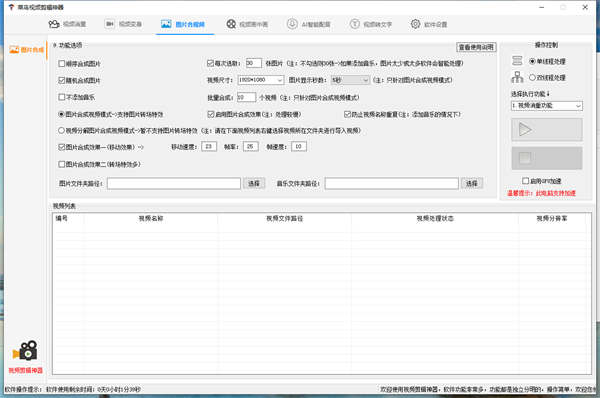The image size is (600, 398).
Task: Open the 图片显示秒数 5秒 dropdown
Action: tap(350, 80)
